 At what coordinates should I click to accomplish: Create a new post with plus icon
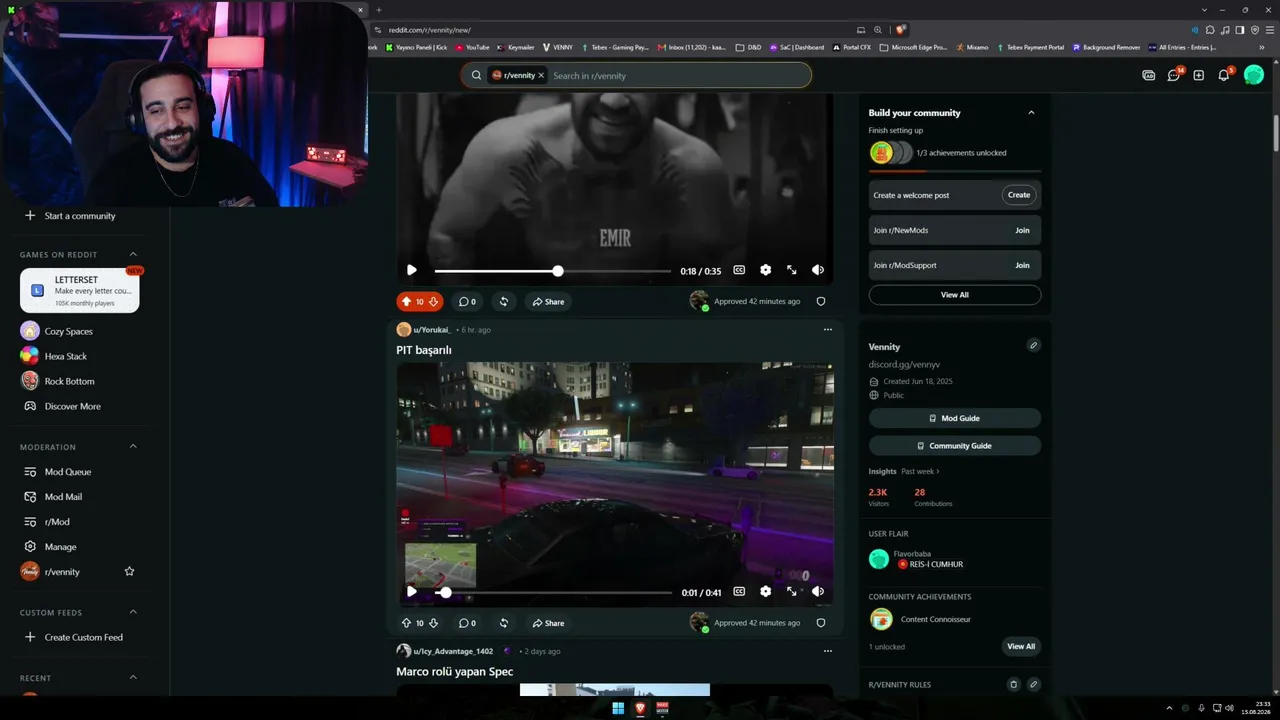[x=1198, y=75]
